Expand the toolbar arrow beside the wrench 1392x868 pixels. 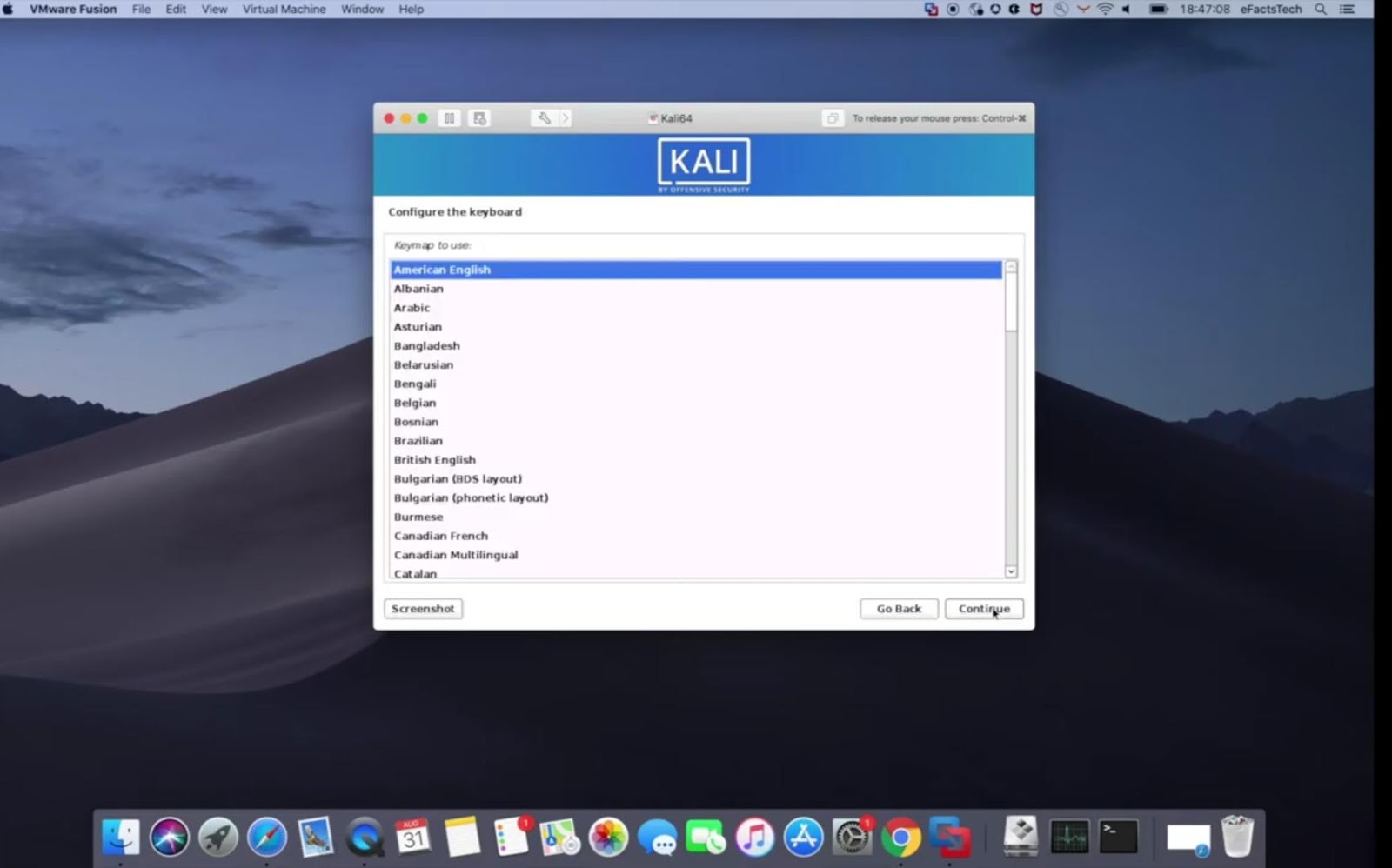point(565,118)
